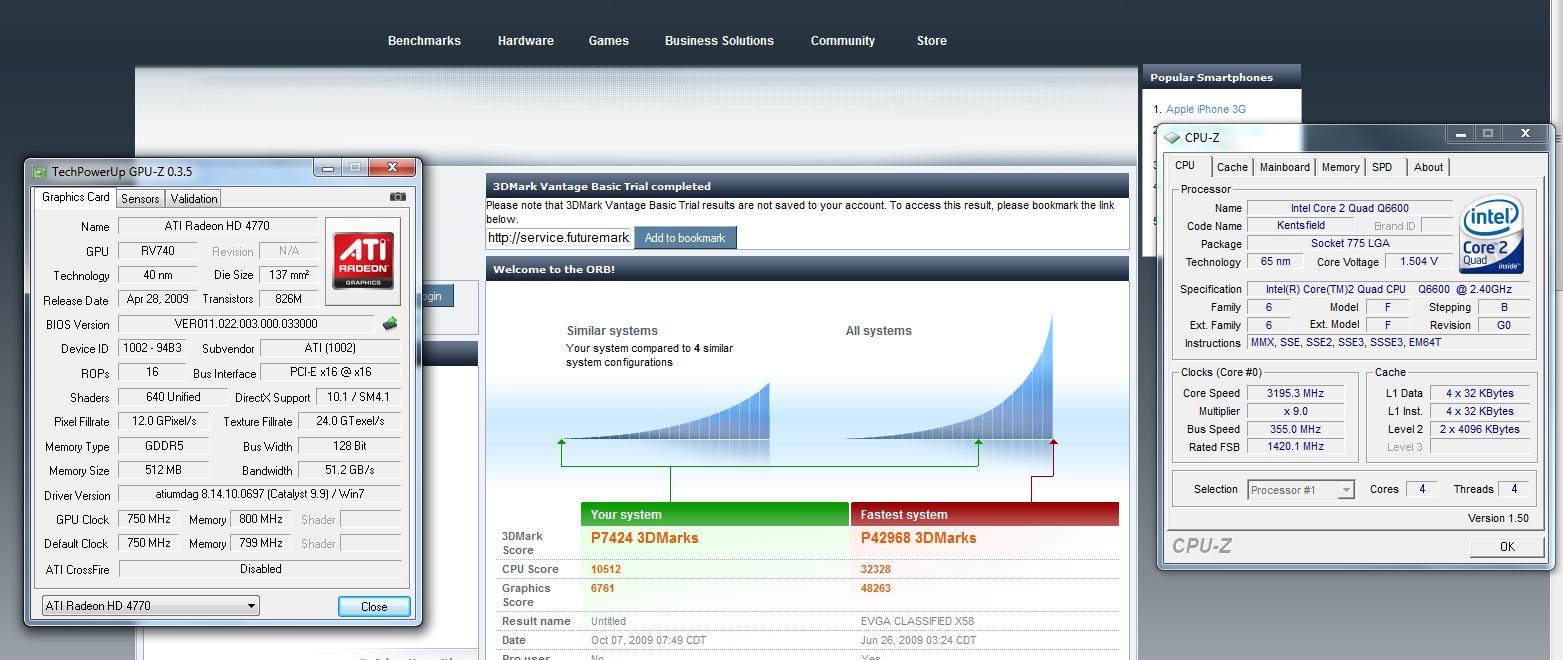Image resolution: width=1563 pixels, height=660 pixels.
Task: Click the GPU-Z title bar app icon
Action: tap(39, 171)
